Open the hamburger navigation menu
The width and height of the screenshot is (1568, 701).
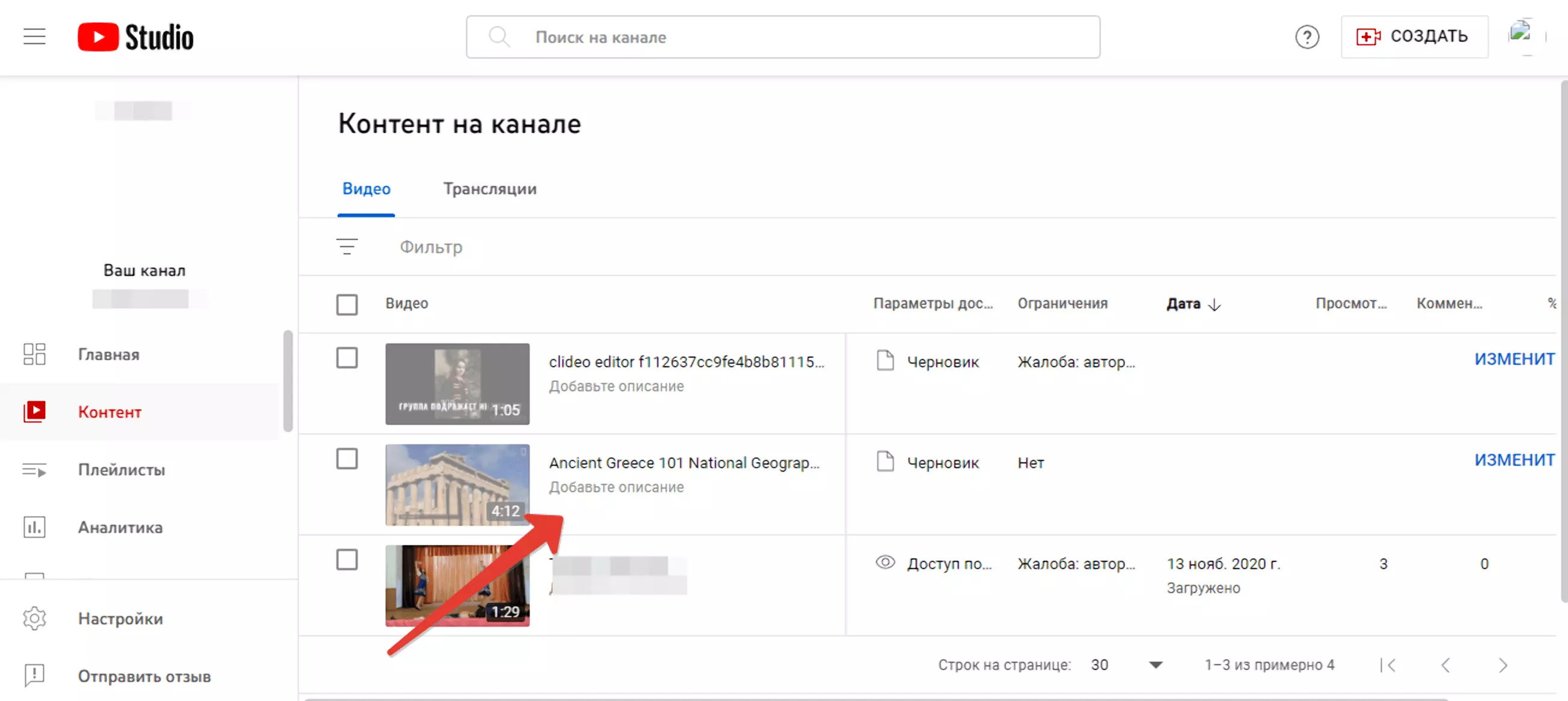click(x=35, y=37)
